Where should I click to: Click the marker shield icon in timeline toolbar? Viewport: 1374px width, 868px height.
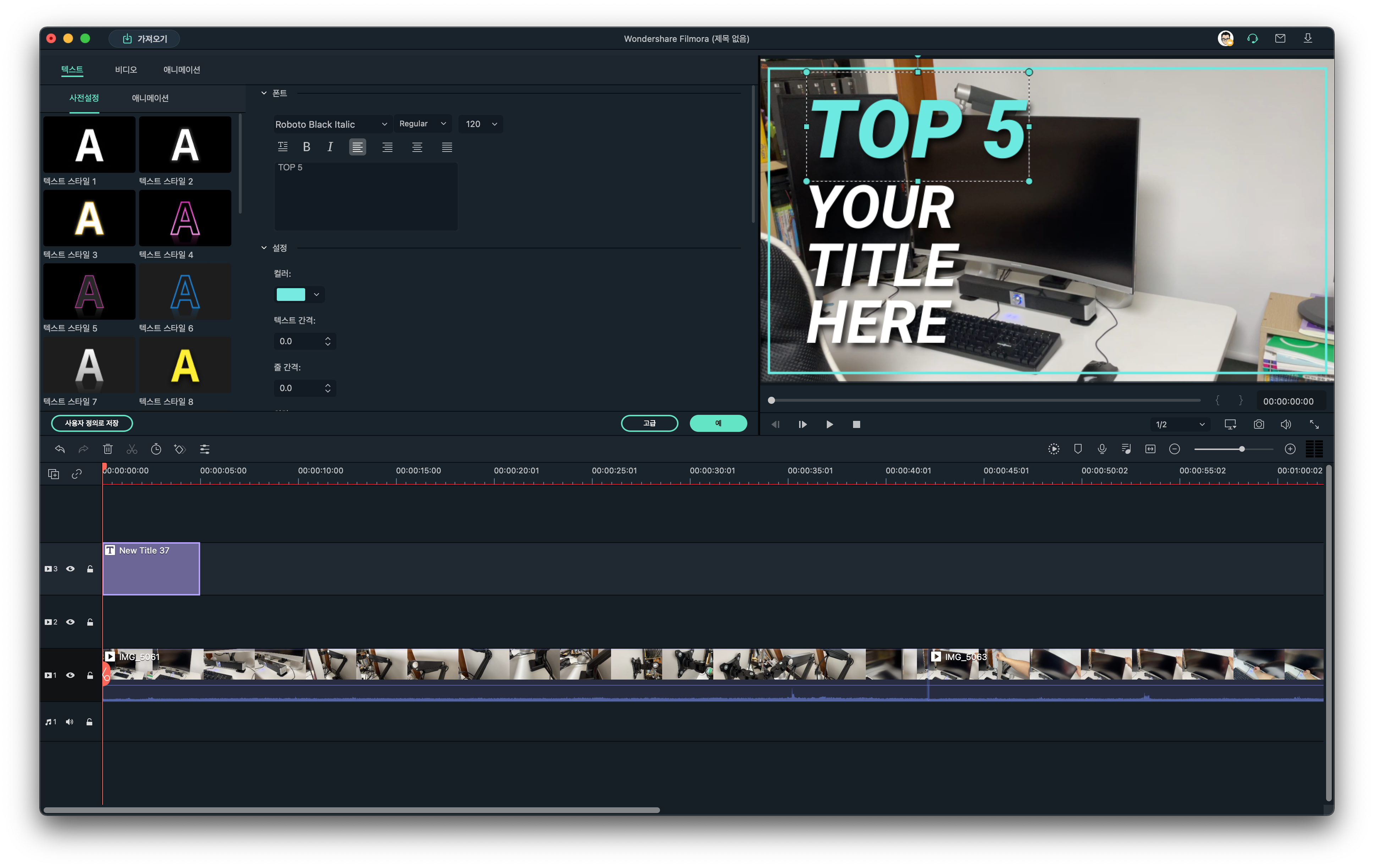(x=1078, y=449)
